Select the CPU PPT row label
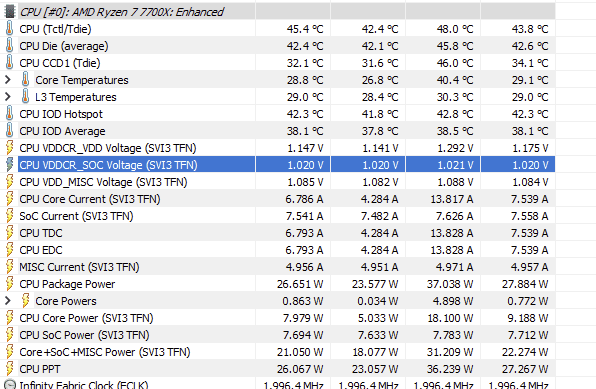This screenshot has height=389, width=596. (x=40, y=369)
